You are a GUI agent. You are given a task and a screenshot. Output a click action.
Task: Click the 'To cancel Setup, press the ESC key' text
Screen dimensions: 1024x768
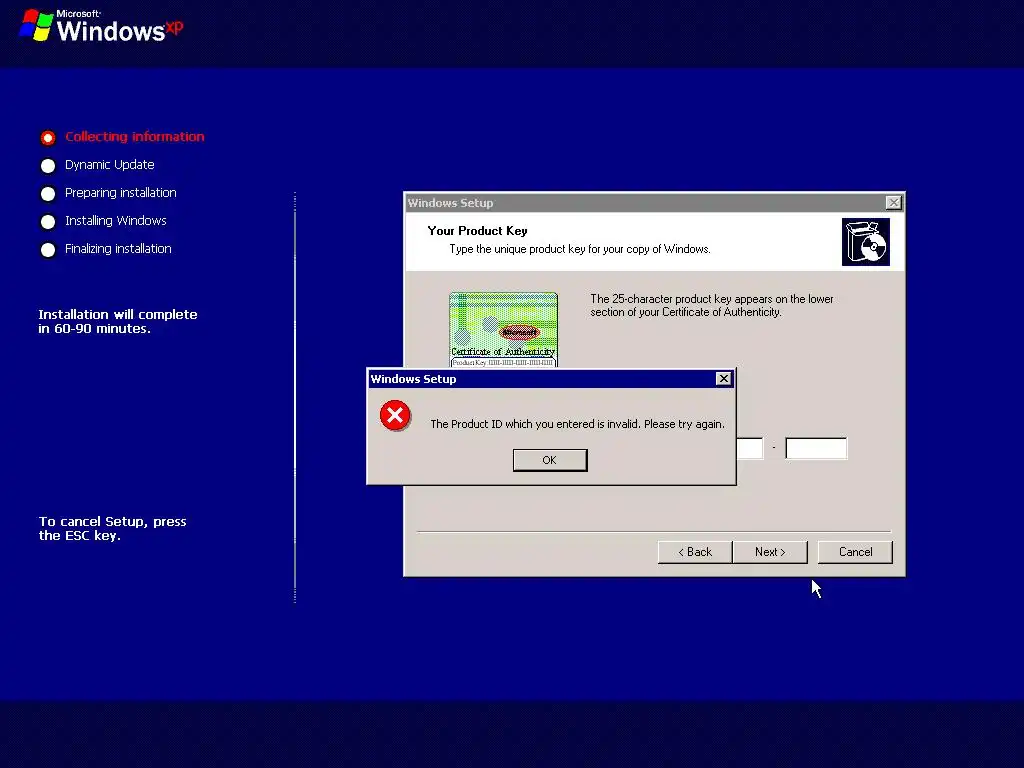click(112, 528)
